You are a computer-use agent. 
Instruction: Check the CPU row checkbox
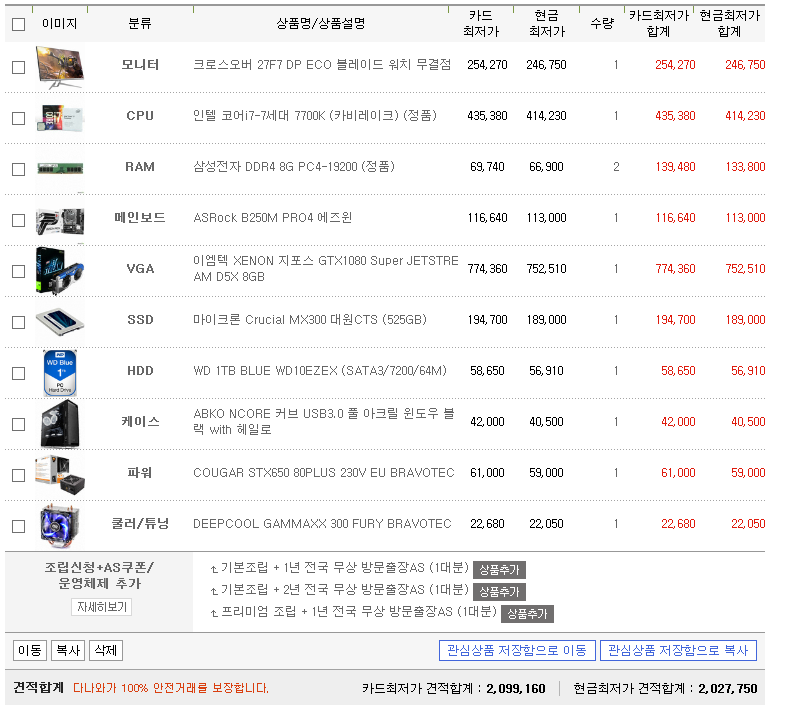click(x=19, y=118)
